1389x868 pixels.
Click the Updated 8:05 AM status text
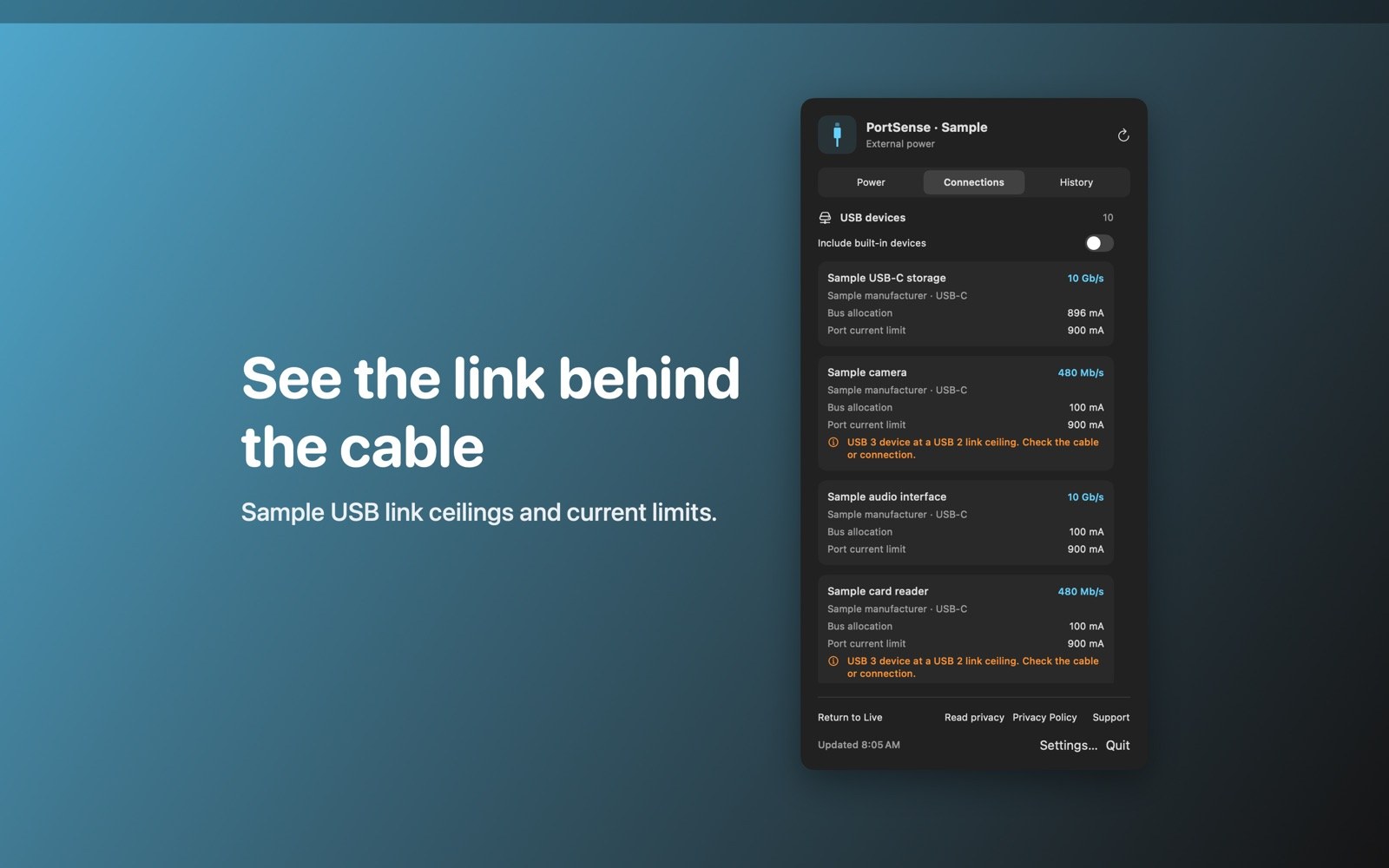coord(859,745)
